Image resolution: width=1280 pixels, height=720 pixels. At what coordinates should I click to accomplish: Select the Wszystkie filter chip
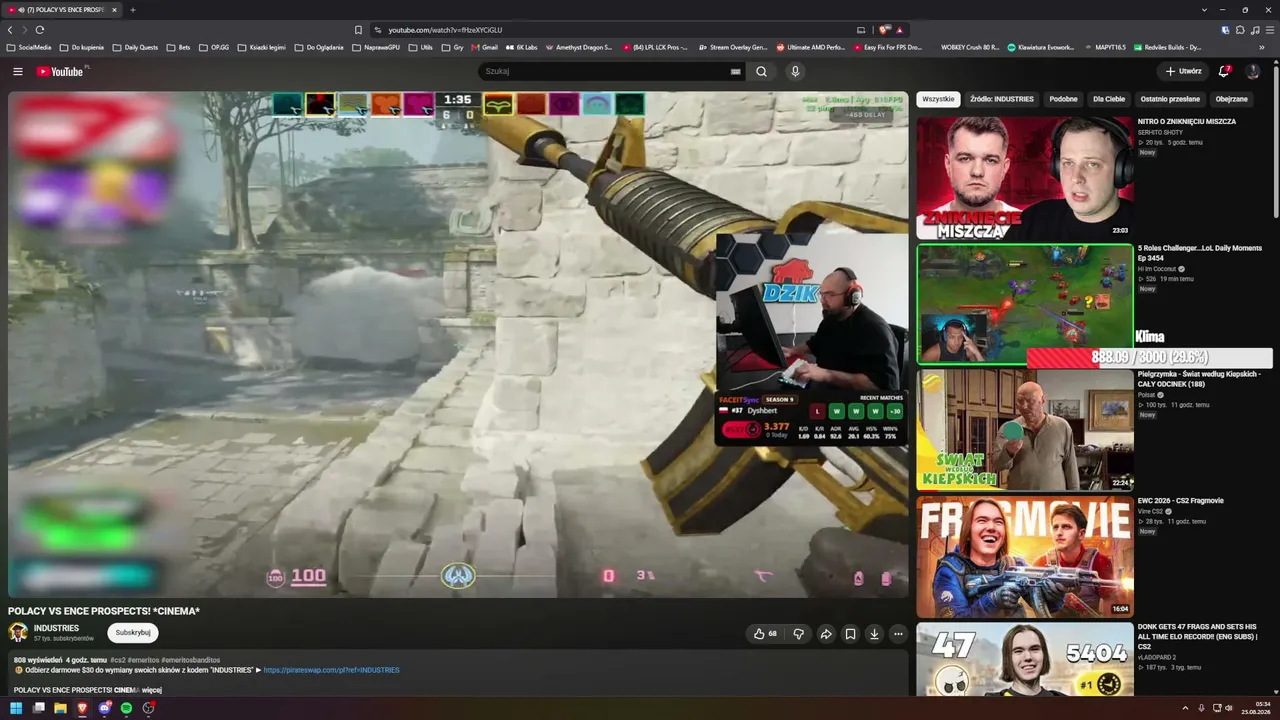click(x=938, y=99)
